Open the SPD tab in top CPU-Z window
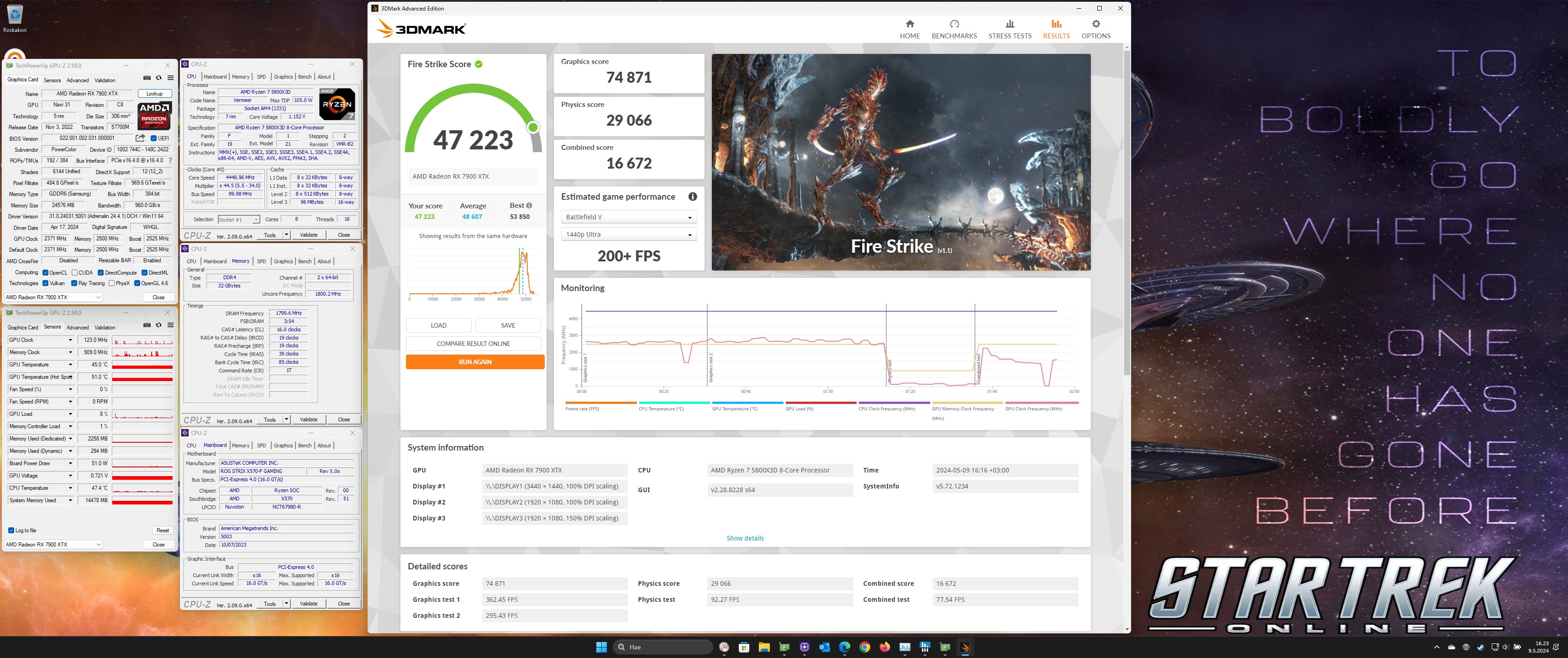This screenshot has width=1568, height=658. click(261, 77)
